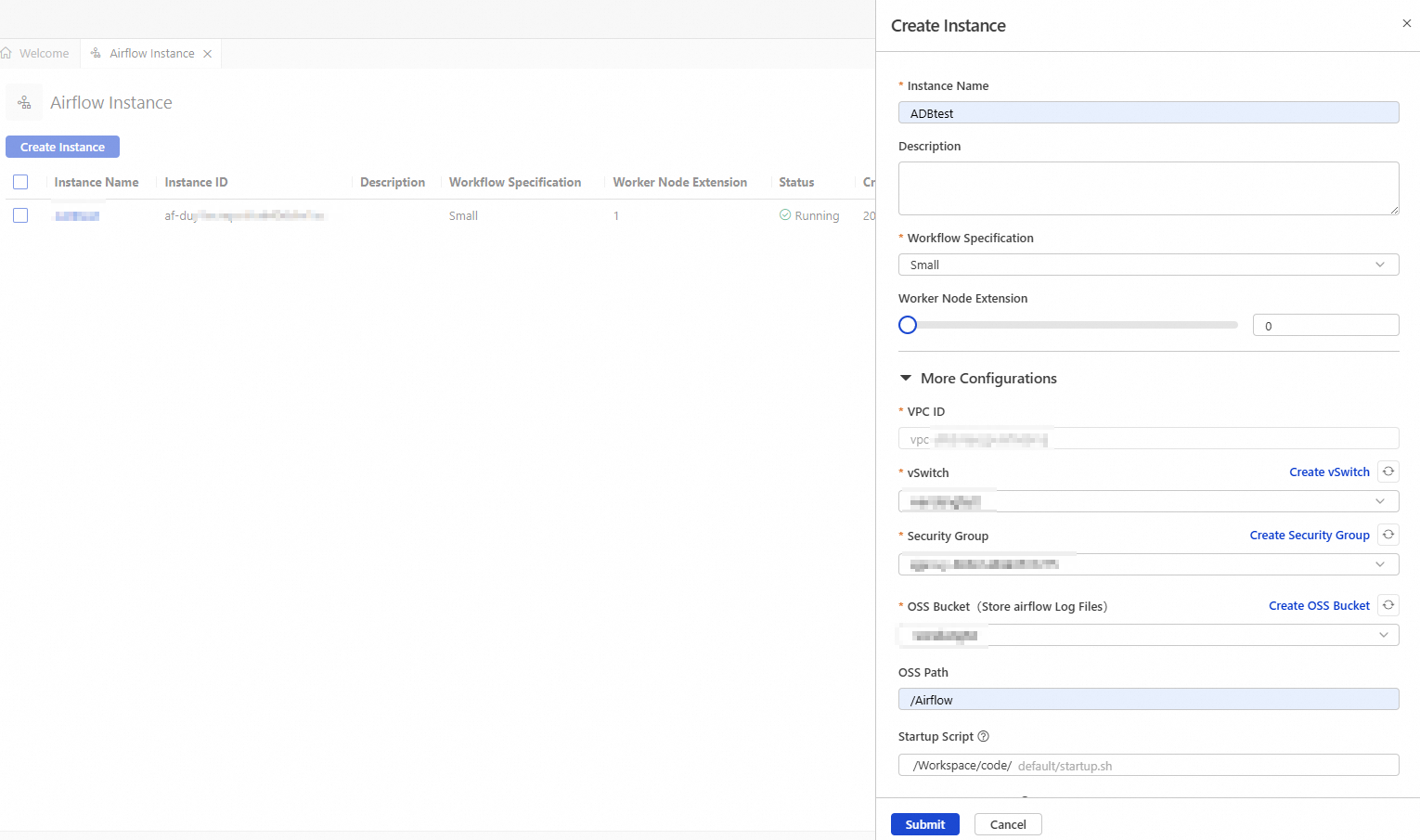1420x840 pixels.
Task: Collapse the More Configurations section
Action: click(x=906, y=379)
